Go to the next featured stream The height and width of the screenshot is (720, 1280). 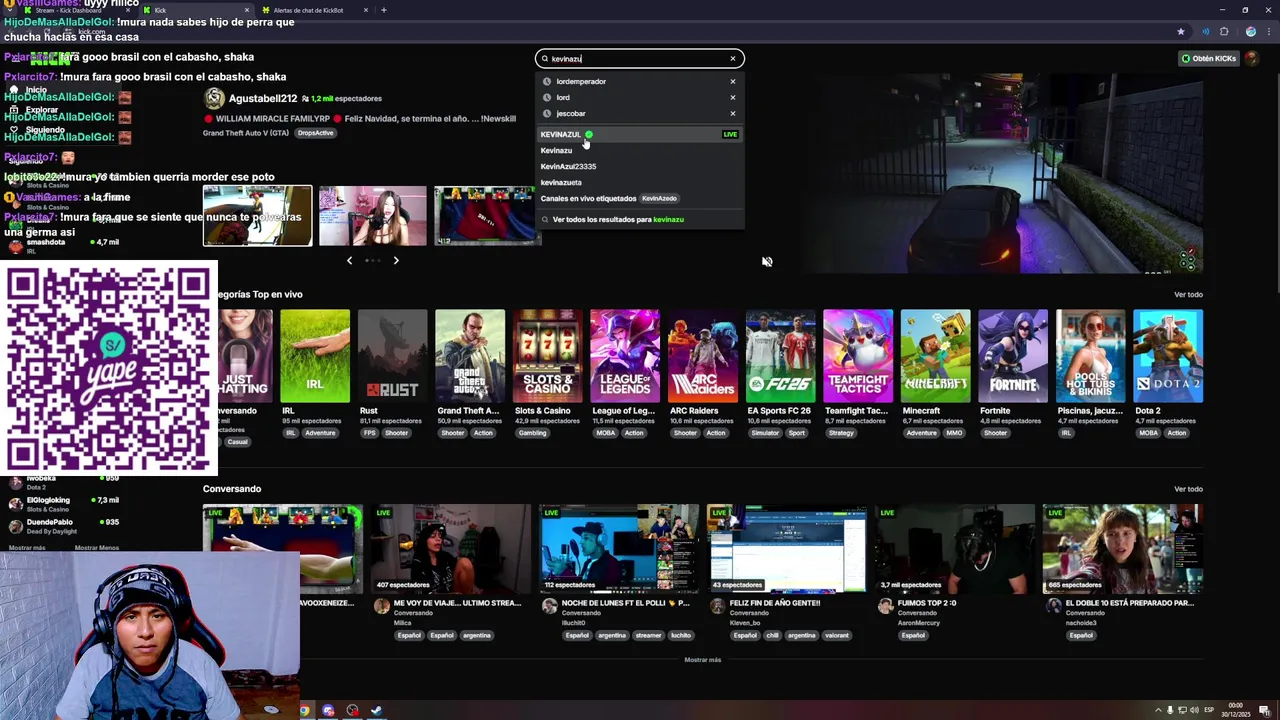coord(396,260)
